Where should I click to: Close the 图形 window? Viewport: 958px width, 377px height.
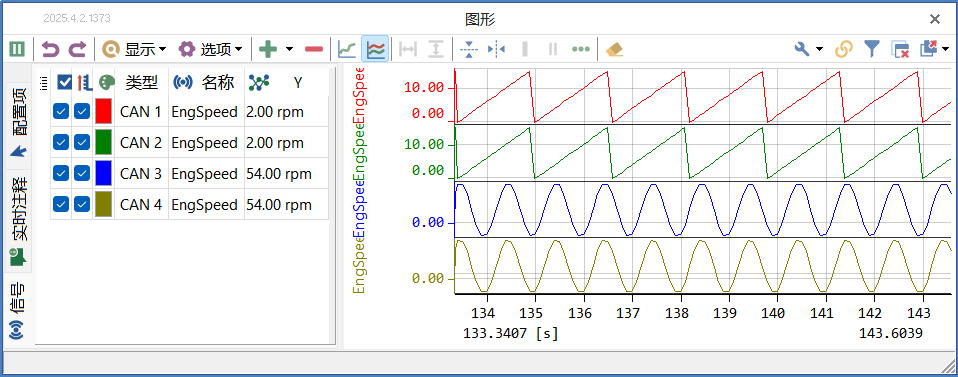pos(934,19)
